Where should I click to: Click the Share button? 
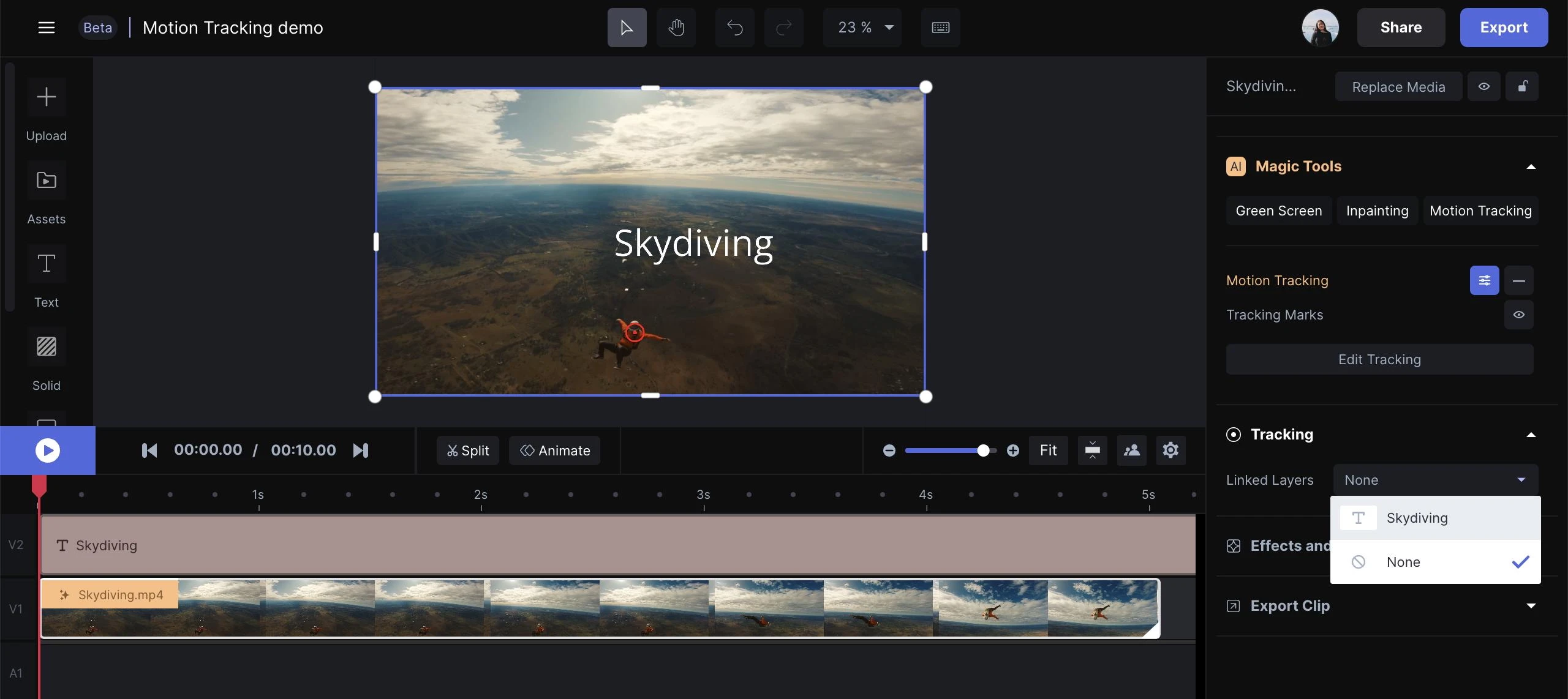1401,28
